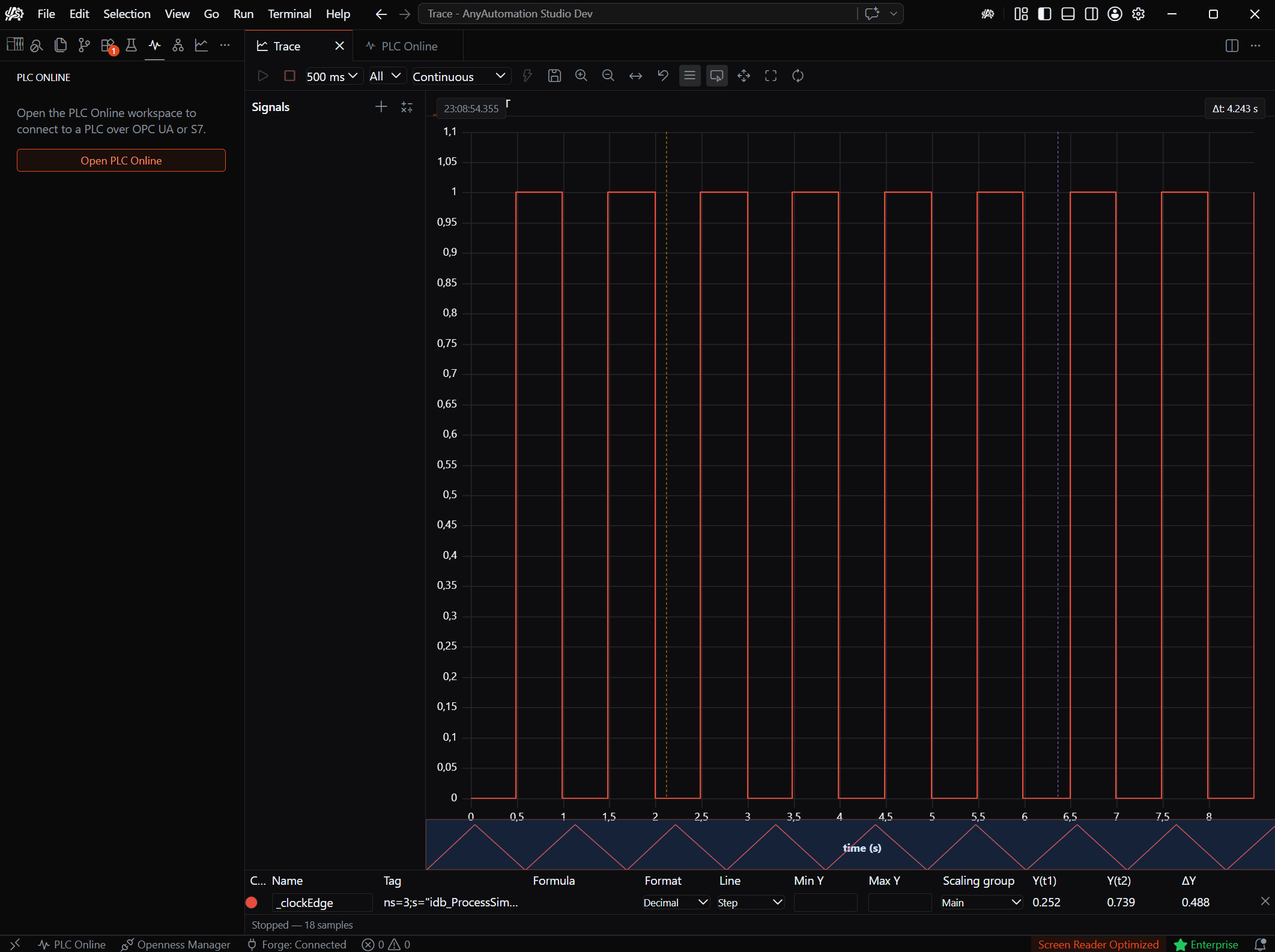
Task: Click the Max Y input field
Action: pyautogui.click(x=900, y=902)
